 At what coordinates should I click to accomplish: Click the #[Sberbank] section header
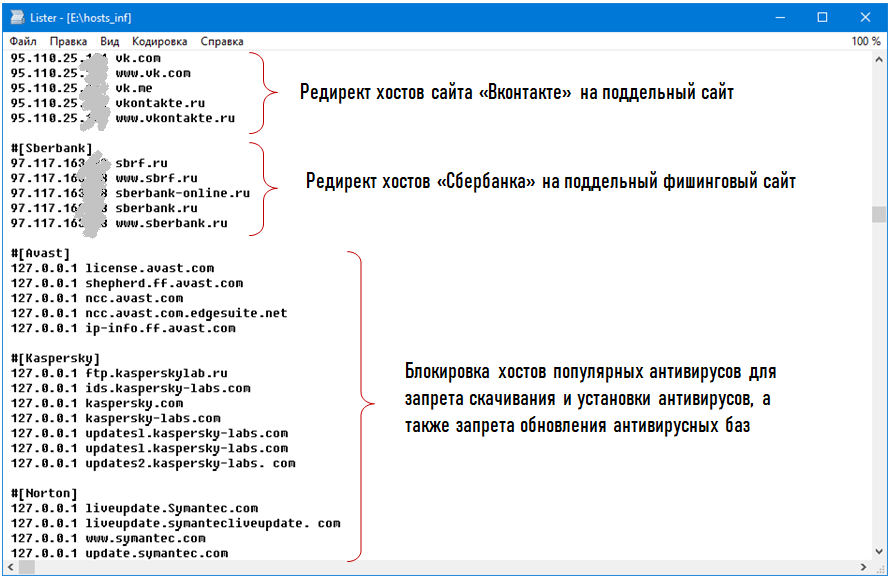click(x=51, y=148)
